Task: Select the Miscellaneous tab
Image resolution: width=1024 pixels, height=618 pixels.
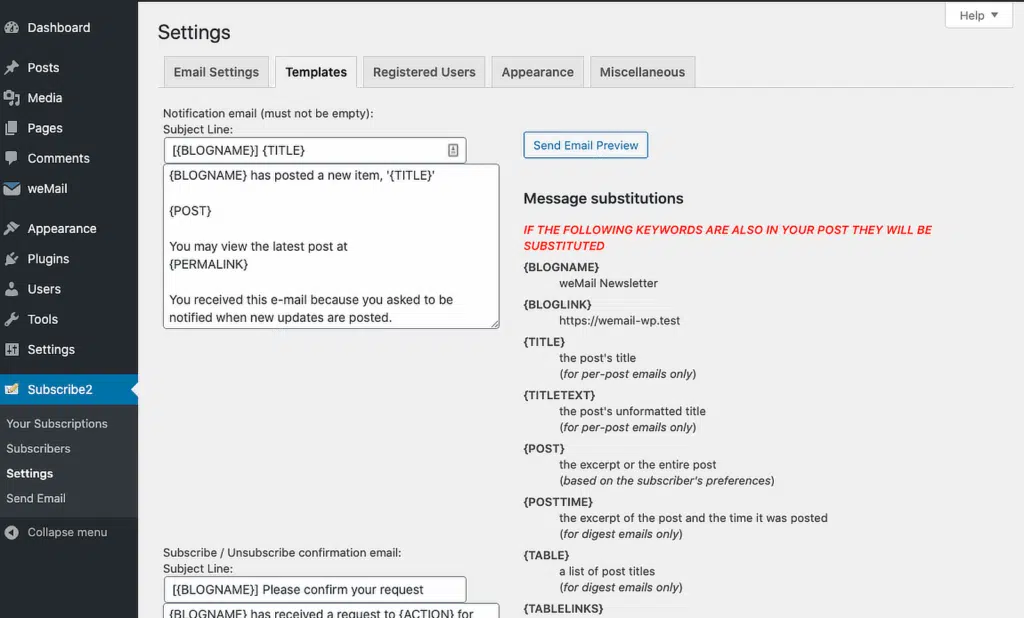Action: coord(642,72)
